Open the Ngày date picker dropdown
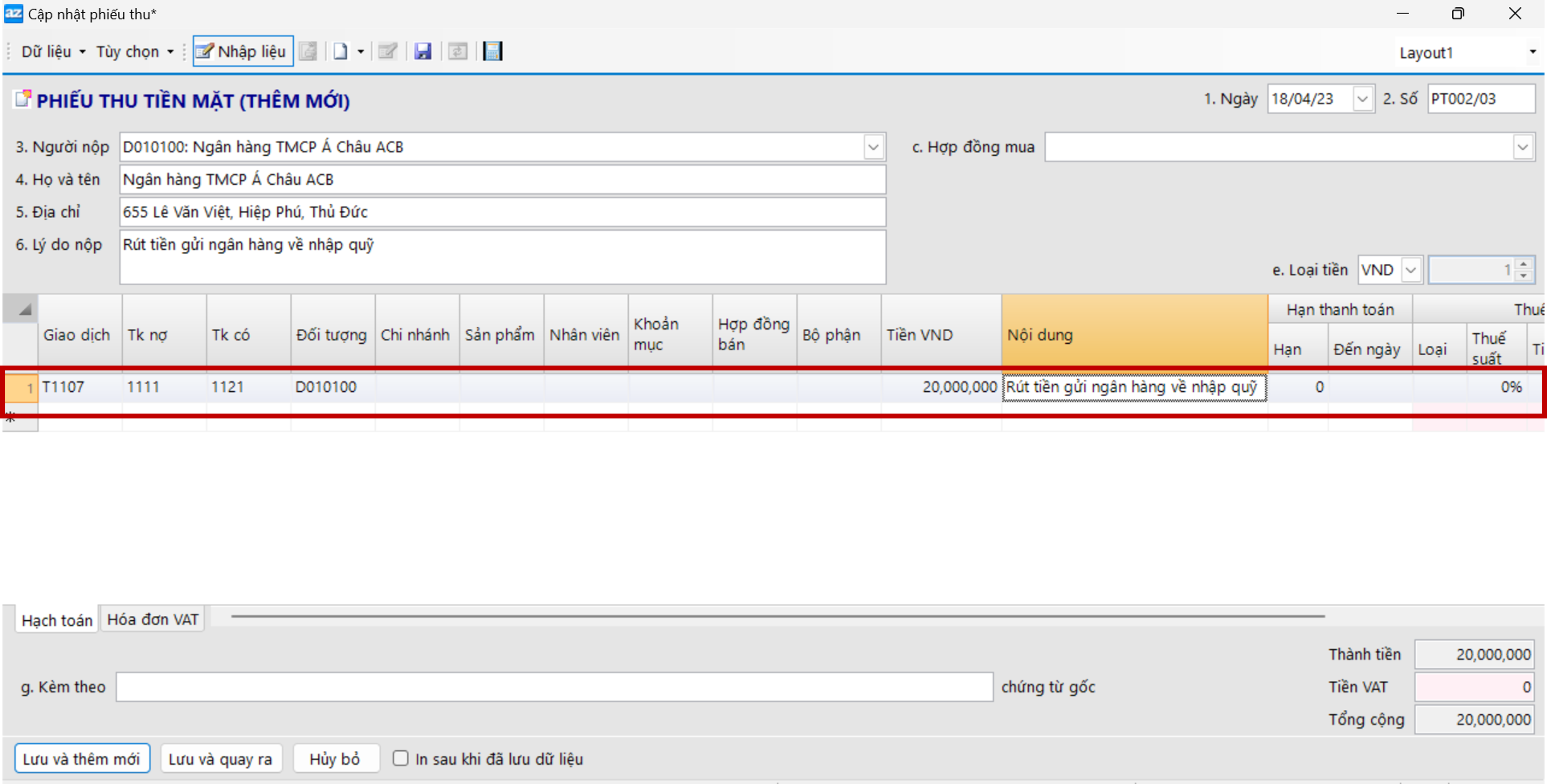Image resolution: width=1547 pixels, height=784 pixels. tap(1362, 99)
